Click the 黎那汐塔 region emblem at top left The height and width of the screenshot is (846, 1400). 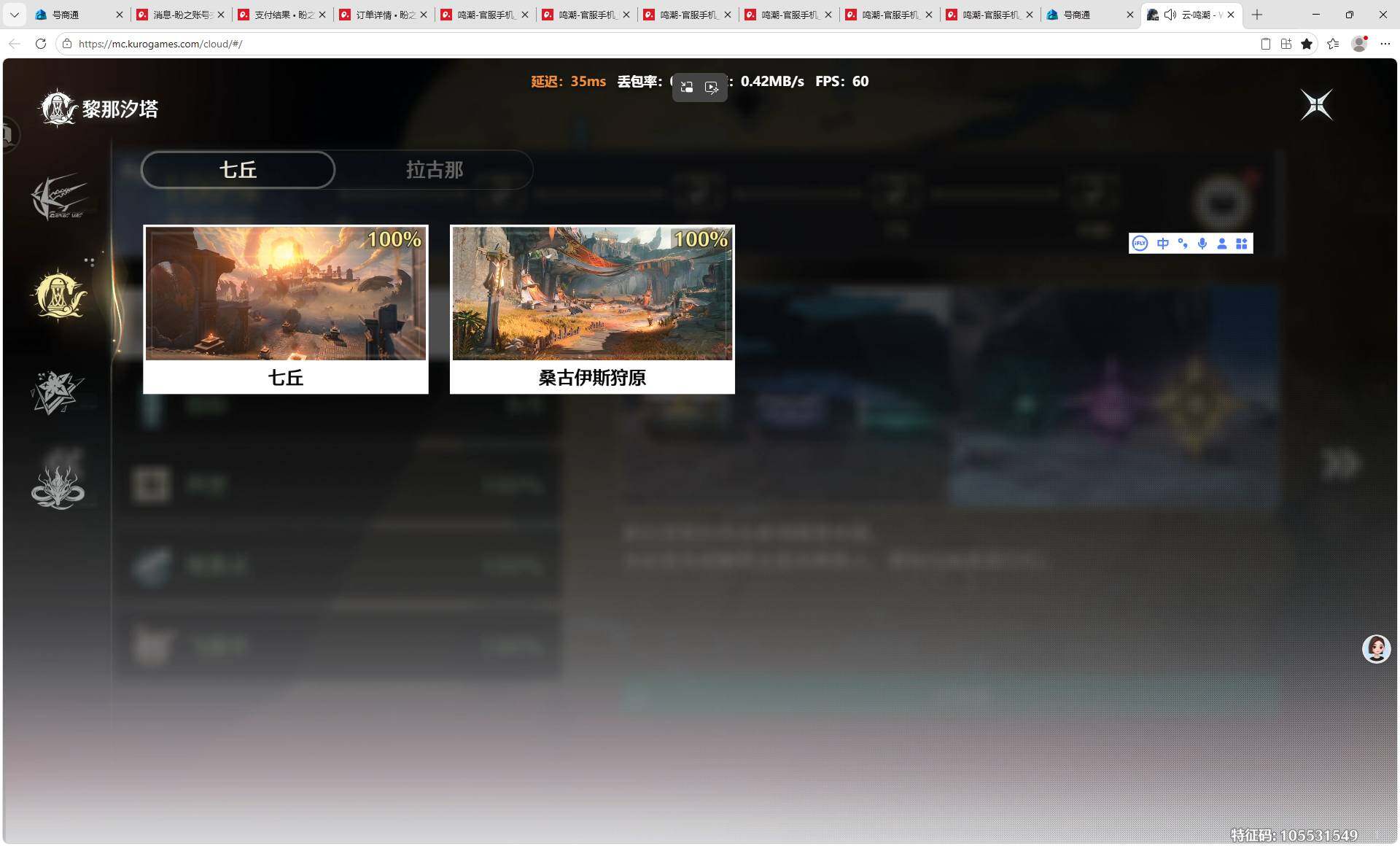(58, 109)
